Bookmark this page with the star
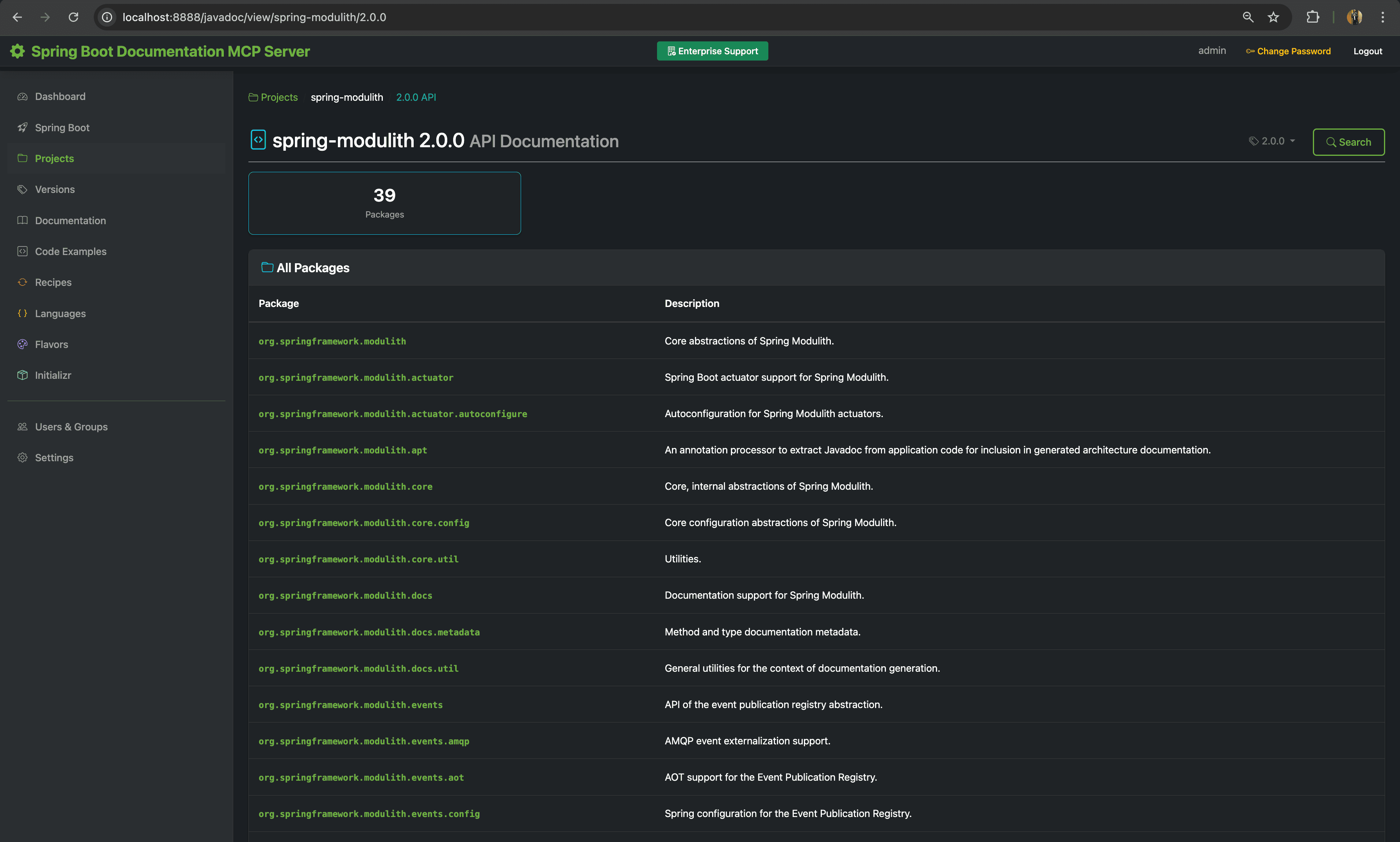Image resolution: width=1400 pixels, height=842 pixels. click(1273, 17)
